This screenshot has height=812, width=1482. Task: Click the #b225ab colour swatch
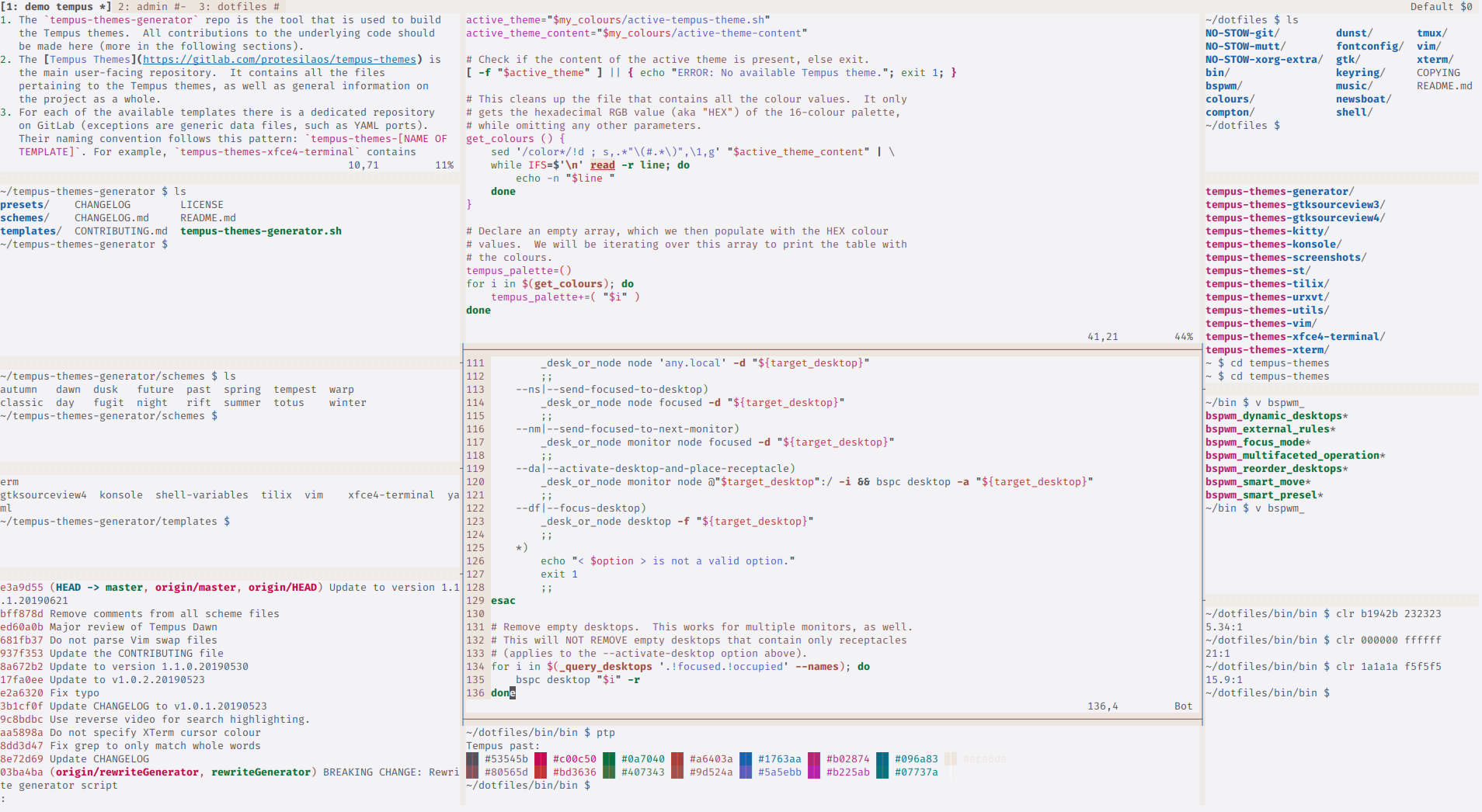coord(814,772)
